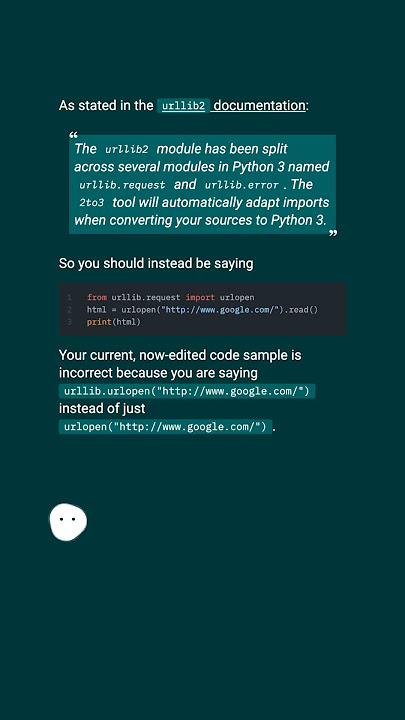This screenshot has height=720, width=405.
Task: Click the closing quotation mark icon
Action: point(333,233)
